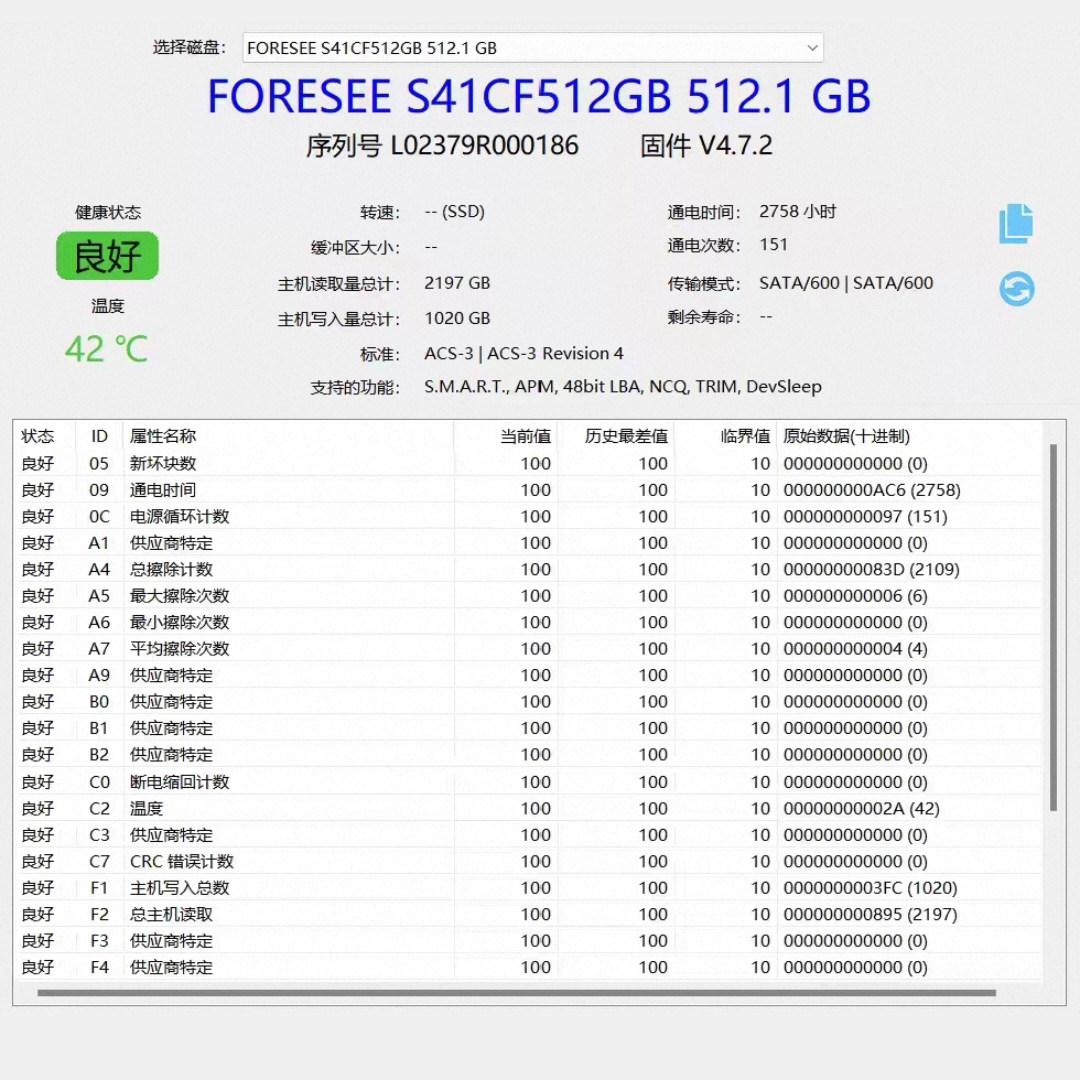1080x1080 pixels.
Task: Select the B2 供应商特定 row
Action: (x=528, y=754)
